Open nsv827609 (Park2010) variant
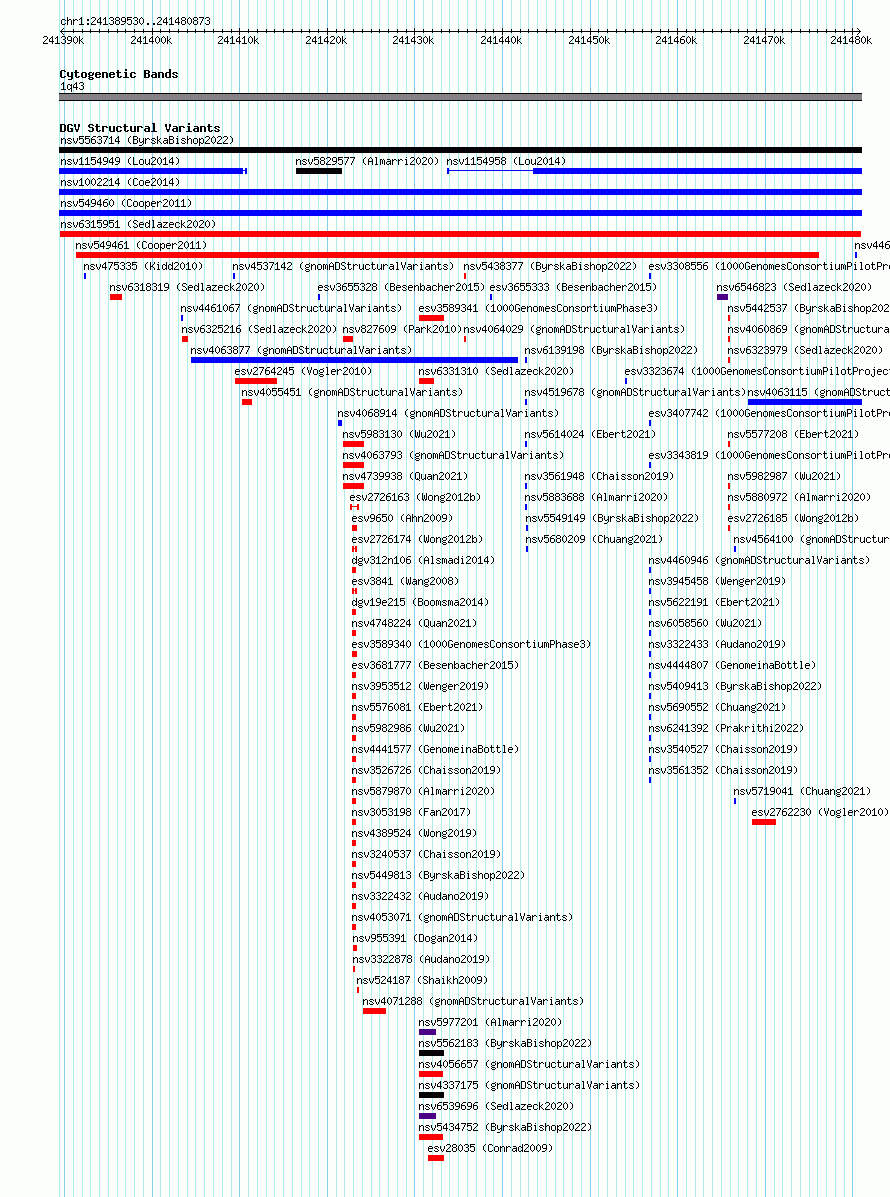This screenshot has width=890, height=1197. (x=401, y=329)
